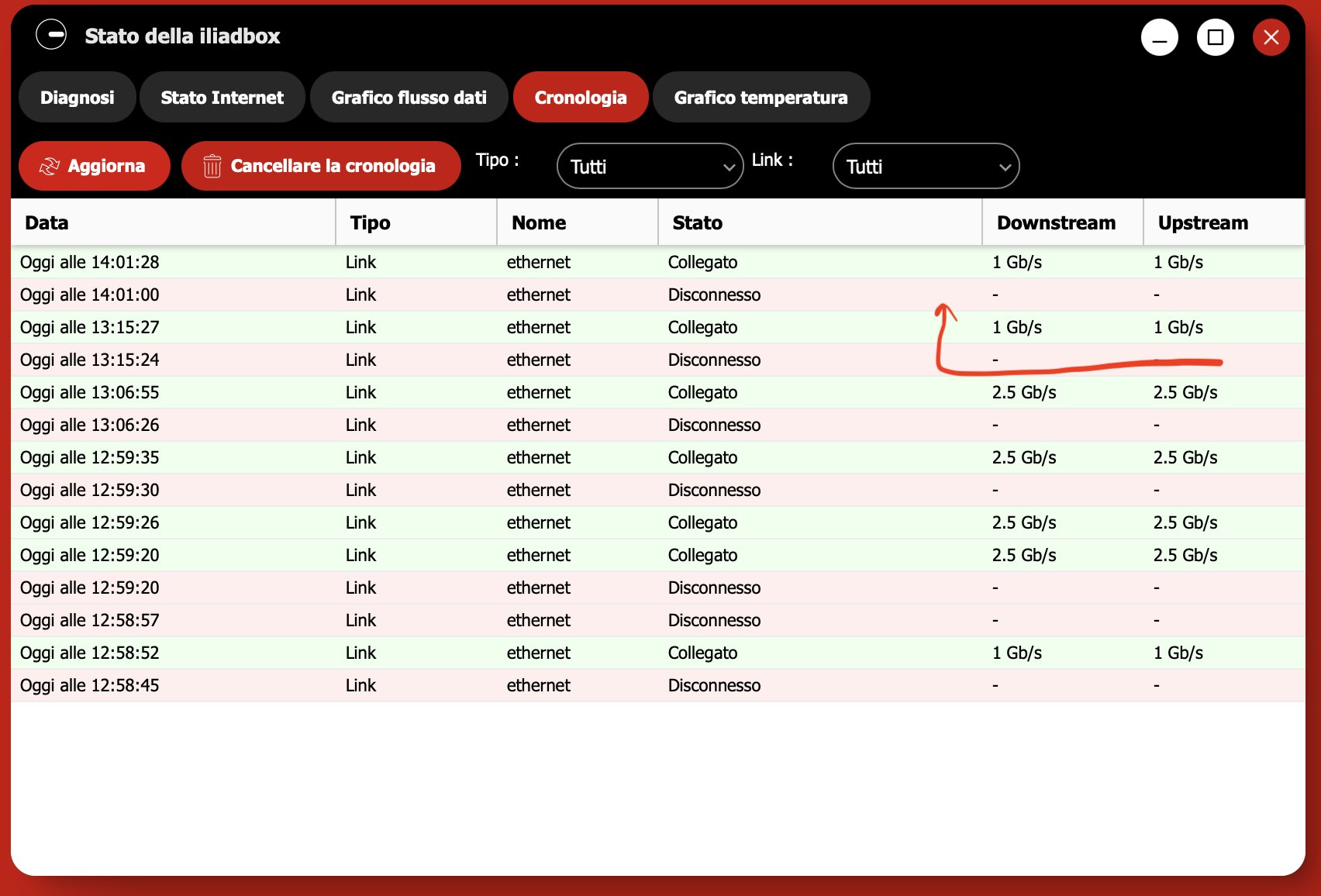Screen dimensions: 1321x896
Task: Click 2.5 Gb/s downstream in 13:06:55 row
Action: click(x=1024, y=392)
